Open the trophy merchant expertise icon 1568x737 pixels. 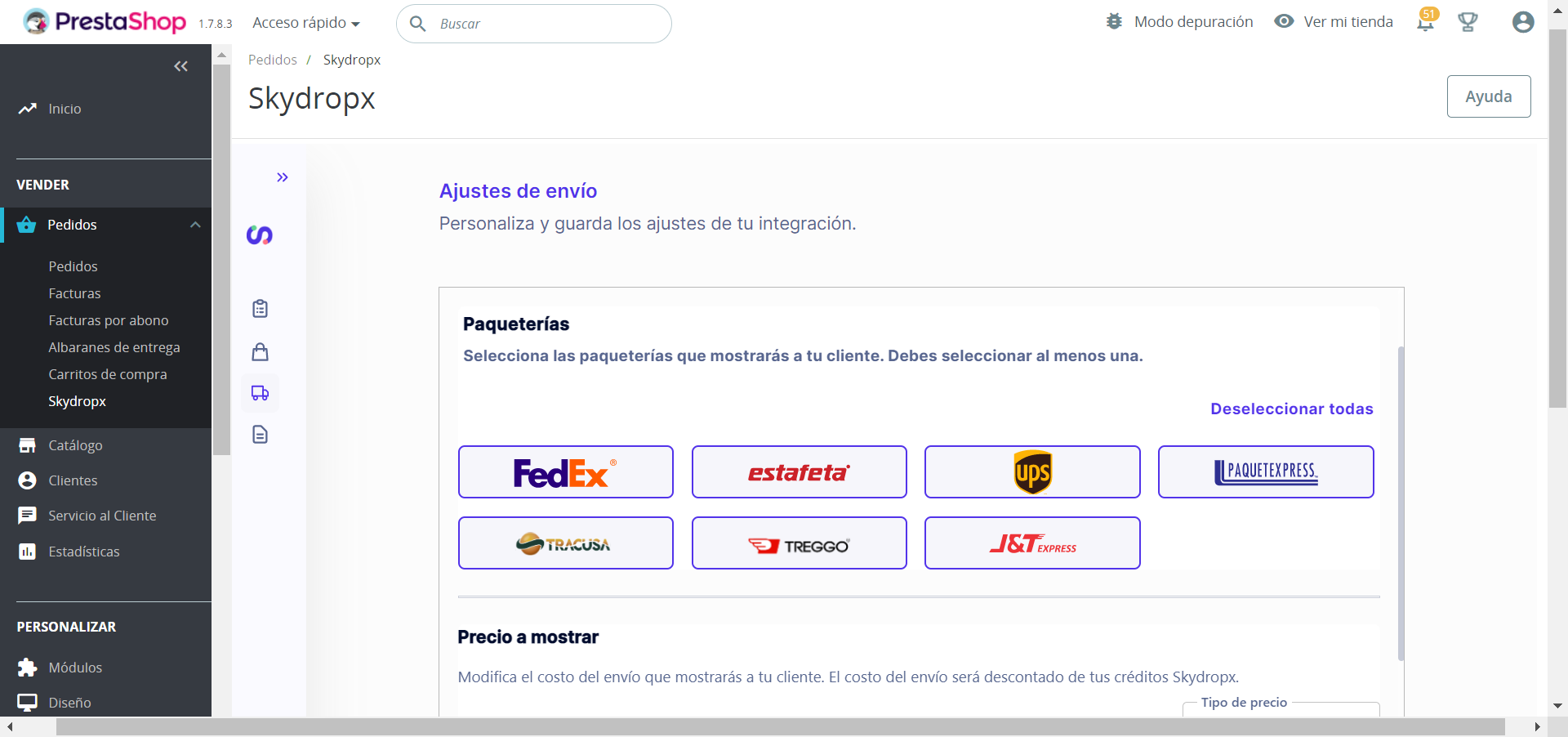(x=1468, y=22)
